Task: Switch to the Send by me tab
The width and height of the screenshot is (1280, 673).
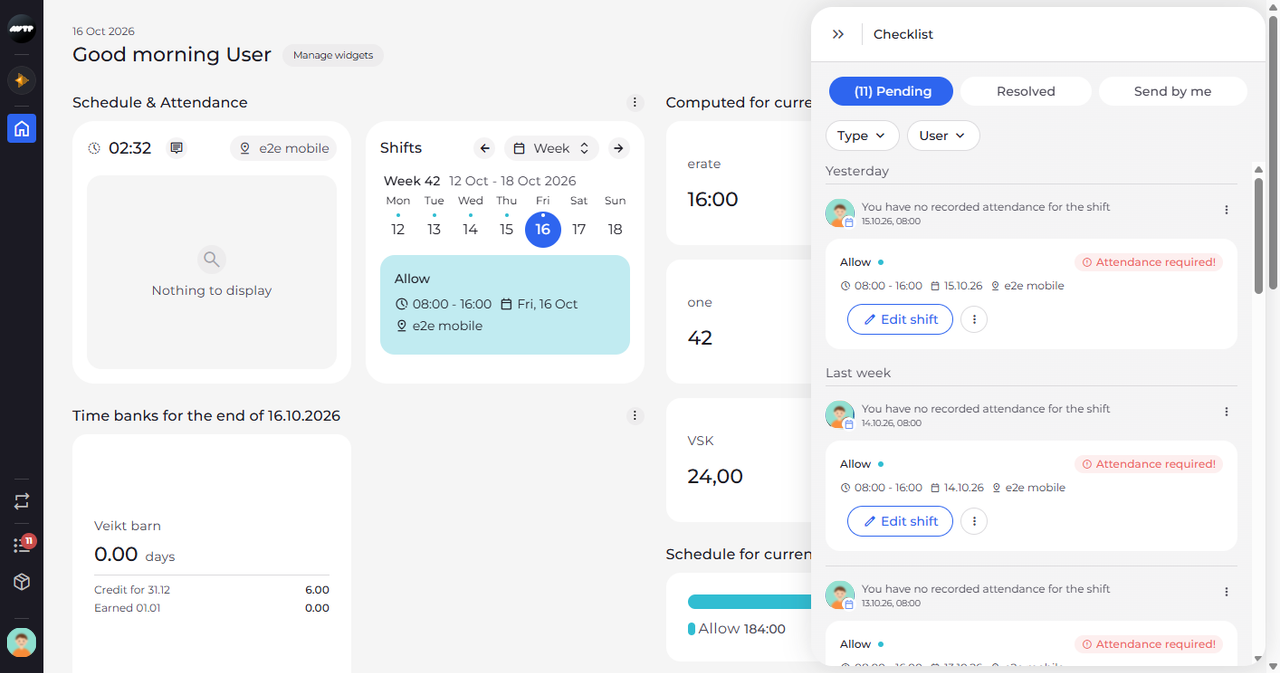Action: pyautogui.click(x=1173, y=91)
